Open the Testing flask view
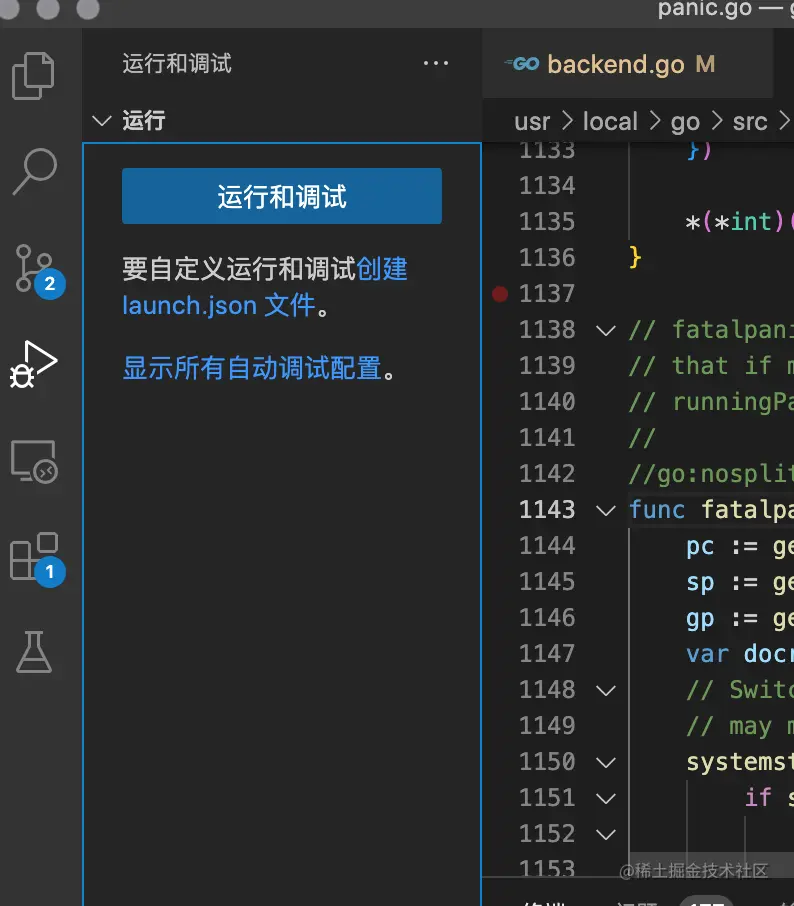794x906 pixels. click(x=34, y=652)
